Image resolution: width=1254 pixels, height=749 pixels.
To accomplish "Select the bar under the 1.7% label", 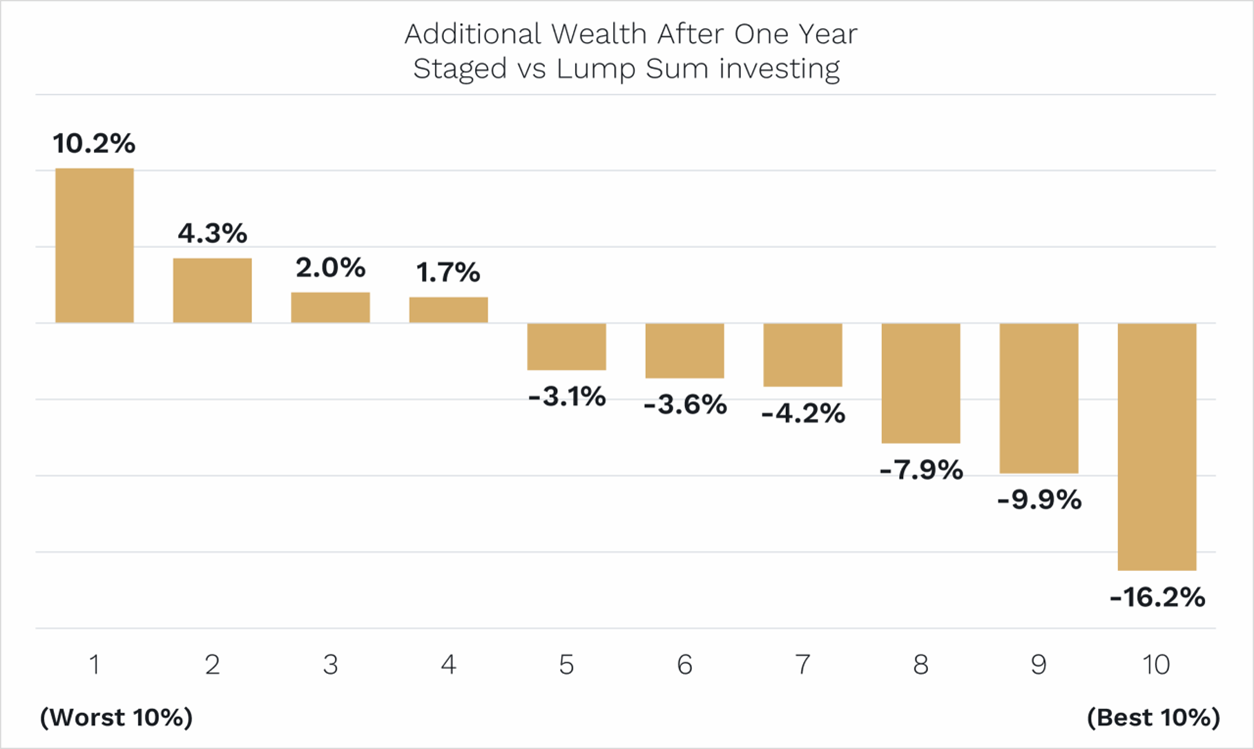I will coord(448,310).
